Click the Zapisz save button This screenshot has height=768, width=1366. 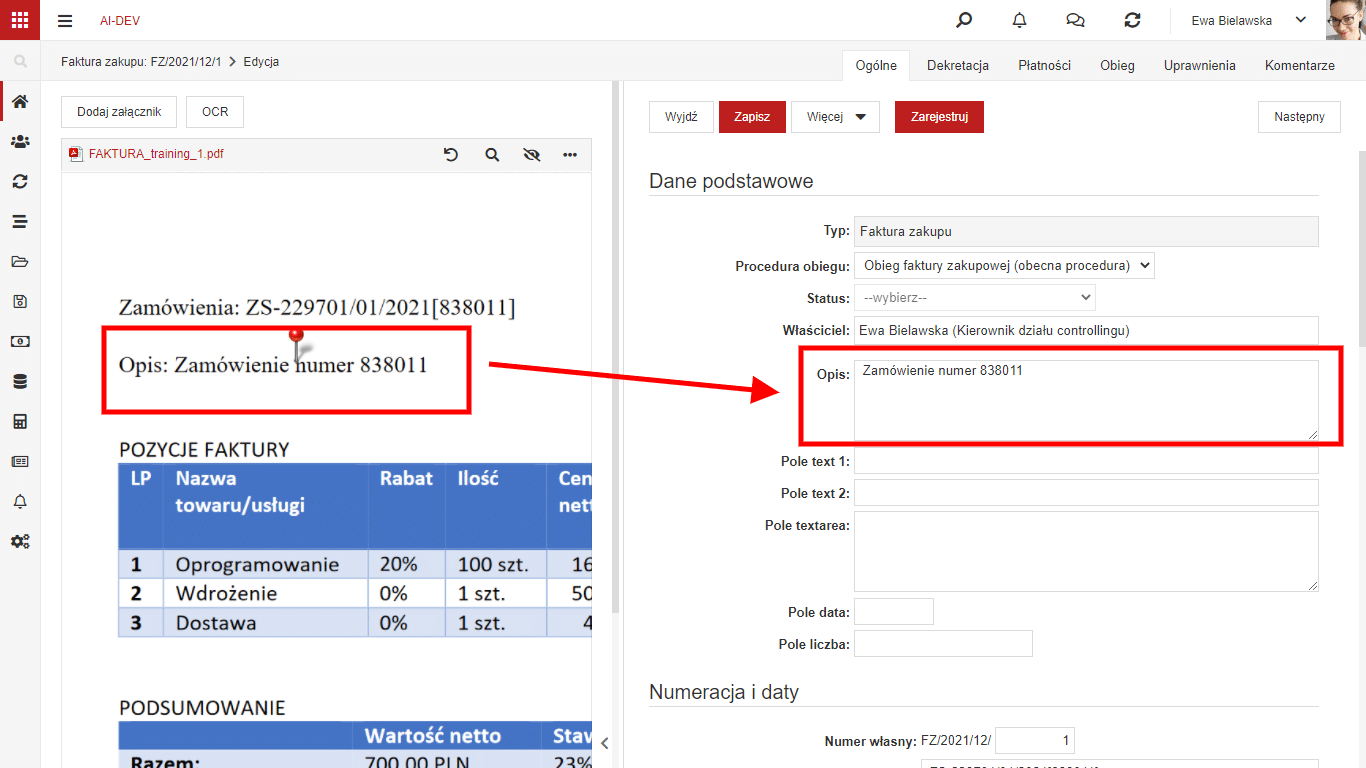[x=752, y=117]
